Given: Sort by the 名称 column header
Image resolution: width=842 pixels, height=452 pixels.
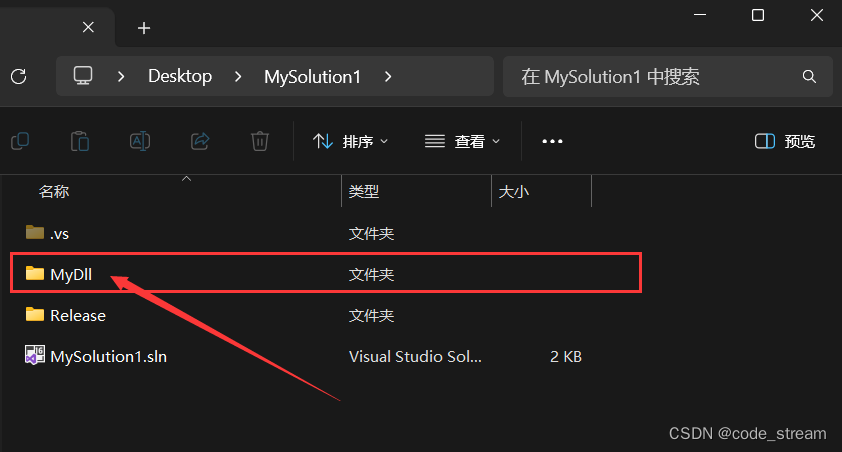Looking at the screenshot, I should (x=54, y=192).
